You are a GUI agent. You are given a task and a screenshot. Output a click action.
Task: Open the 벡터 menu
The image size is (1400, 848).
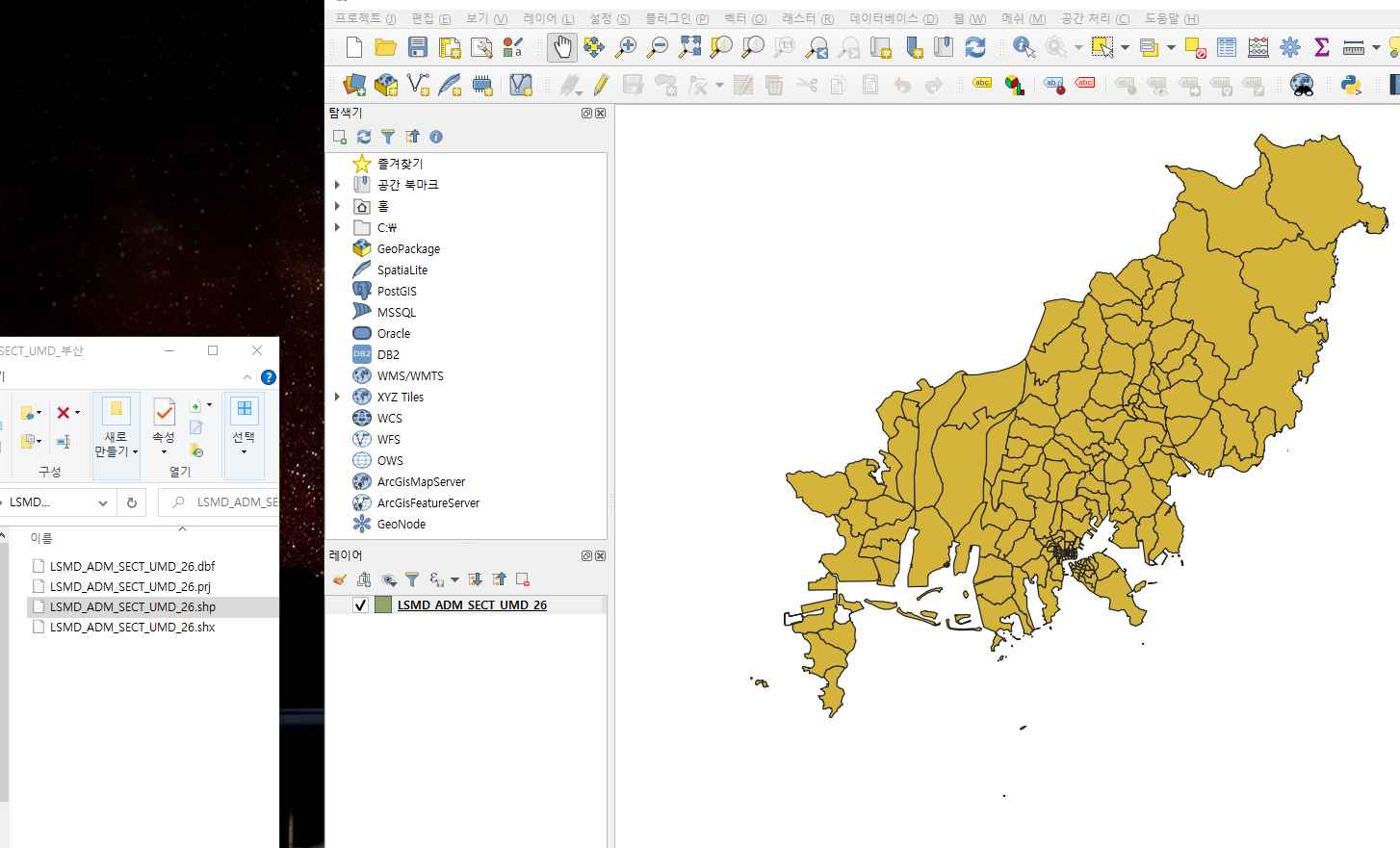pyautogui.click(x=745, y=18)
